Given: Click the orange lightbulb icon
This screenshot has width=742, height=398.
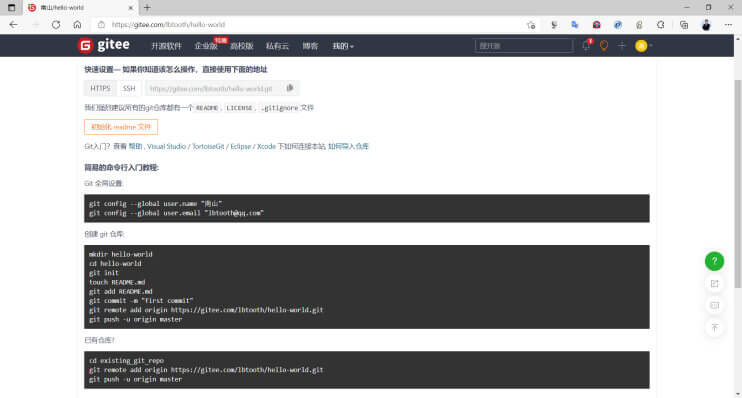Looking at the screenshot, I should click(x=604, y=45).
